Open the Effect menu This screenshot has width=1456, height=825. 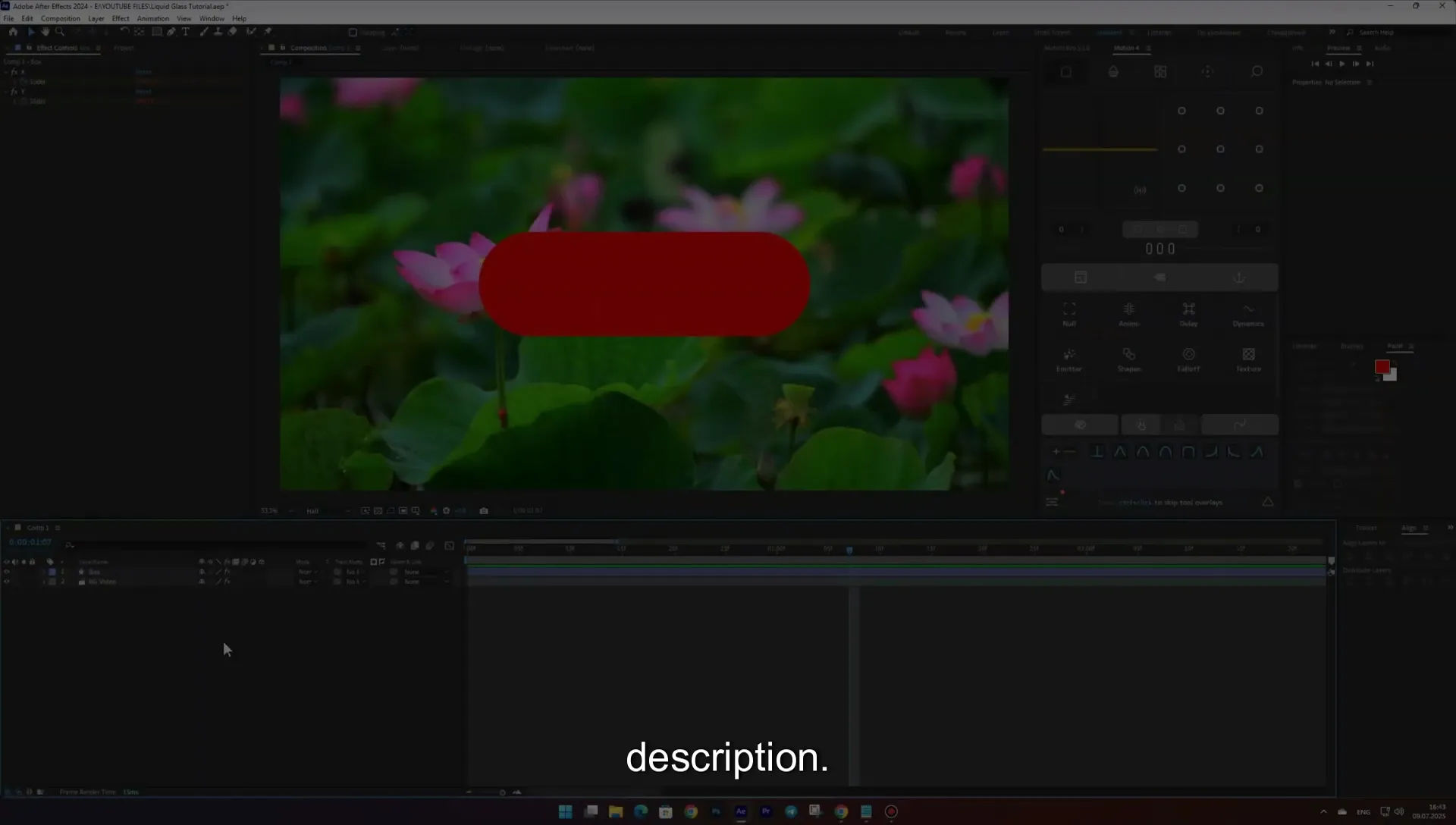tap(121, 18)
